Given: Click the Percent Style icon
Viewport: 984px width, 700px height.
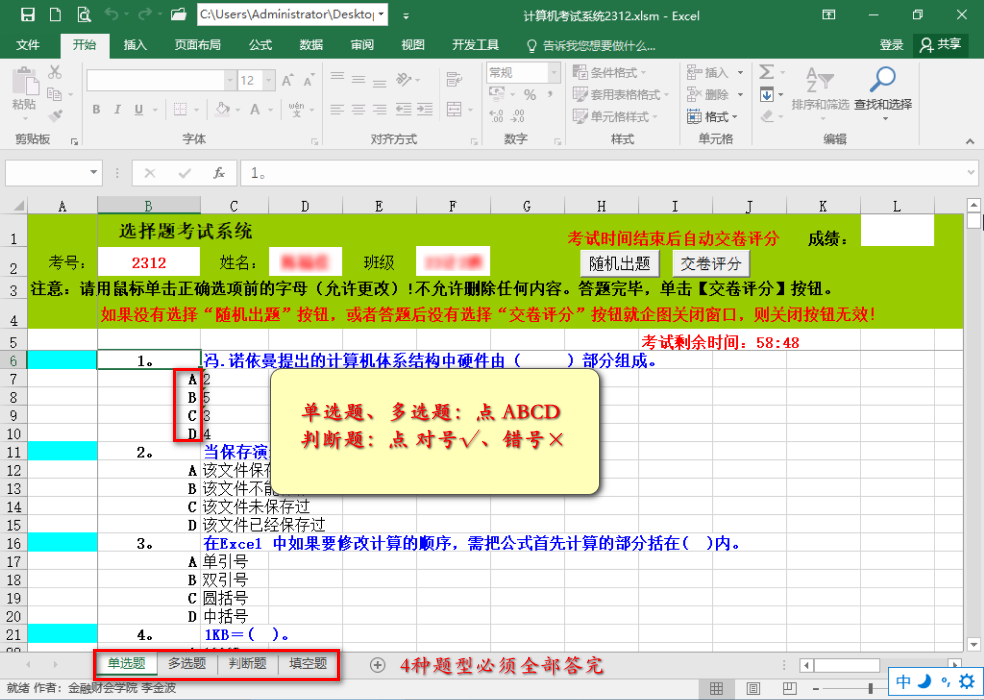Looking at the screenshot, I should (530, 95).
